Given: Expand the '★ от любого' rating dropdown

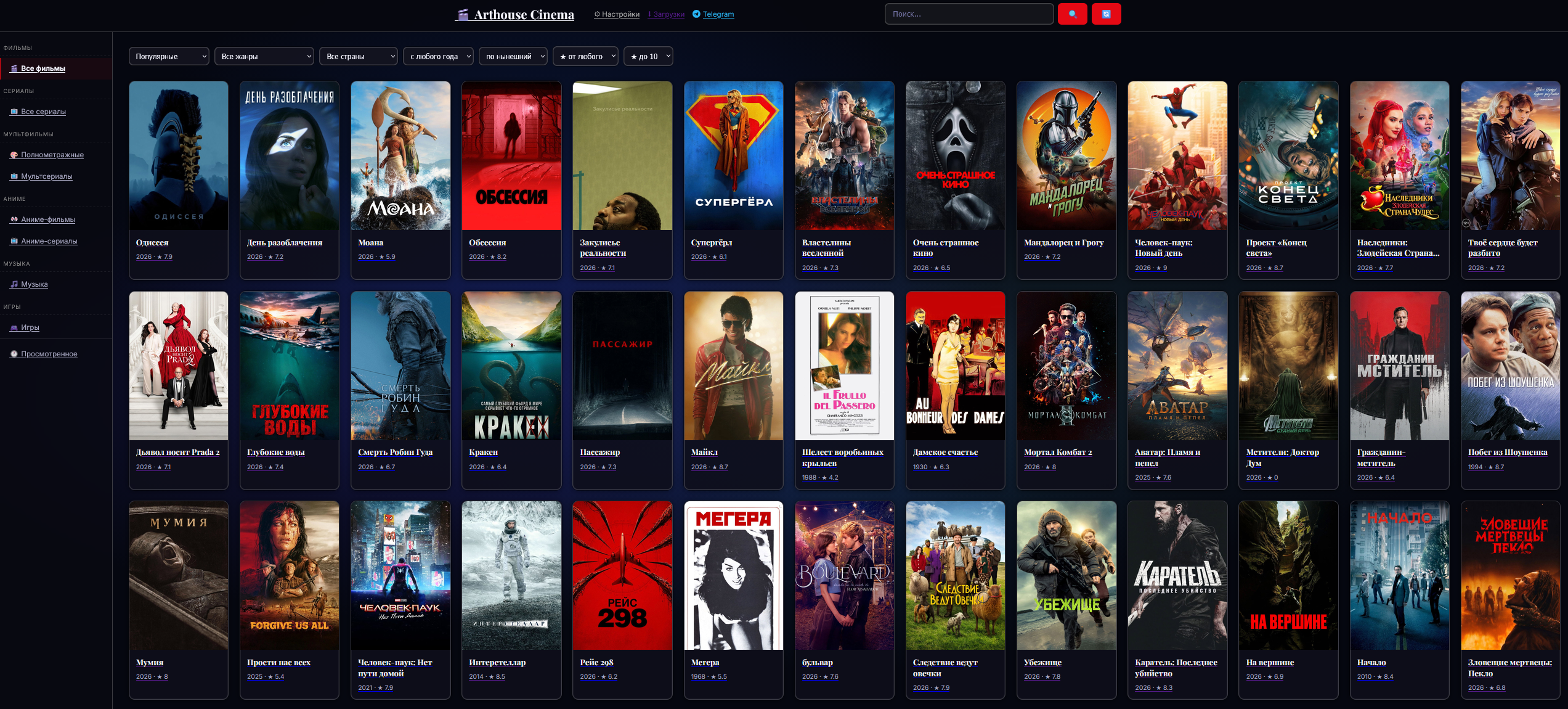Looking at the screenshot, I should [585, 56].
